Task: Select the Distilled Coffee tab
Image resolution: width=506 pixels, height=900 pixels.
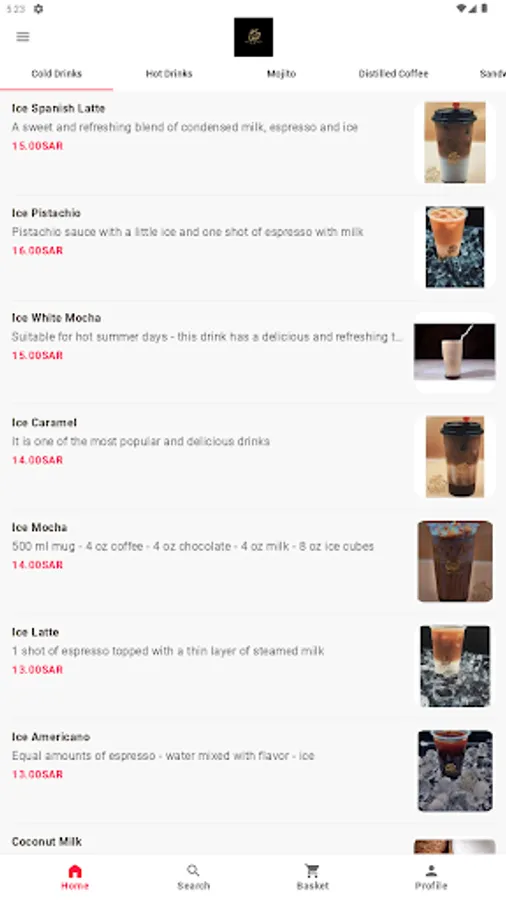Action: pos(394,73)
